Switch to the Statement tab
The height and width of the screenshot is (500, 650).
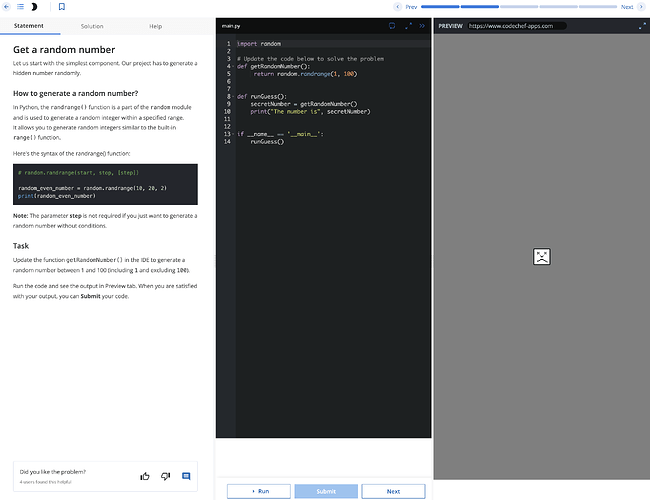(x=29, y=26)
